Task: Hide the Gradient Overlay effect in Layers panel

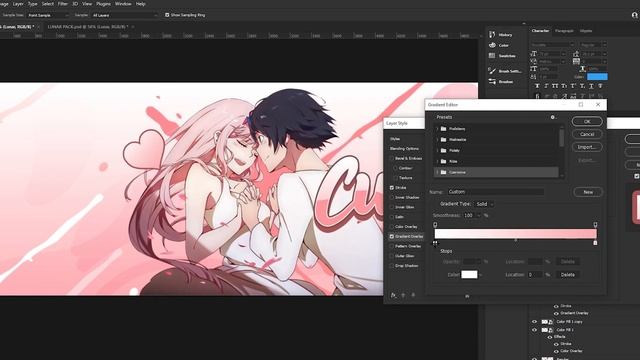Action: 556,313
